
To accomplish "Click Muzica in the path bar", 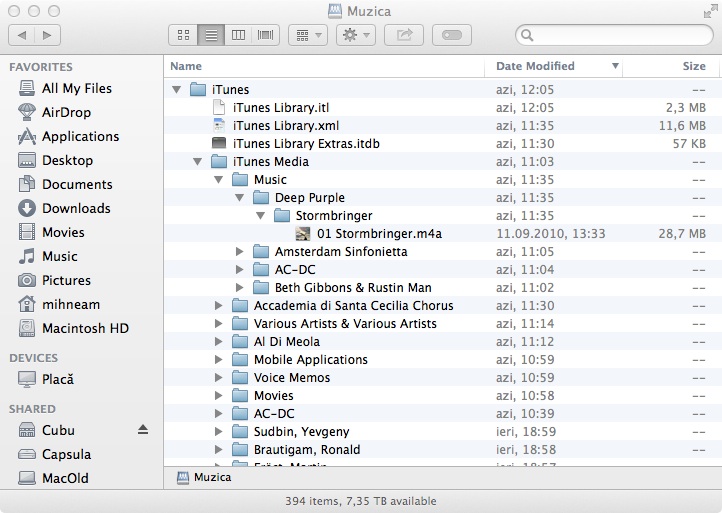I will [x=204, y=477].
